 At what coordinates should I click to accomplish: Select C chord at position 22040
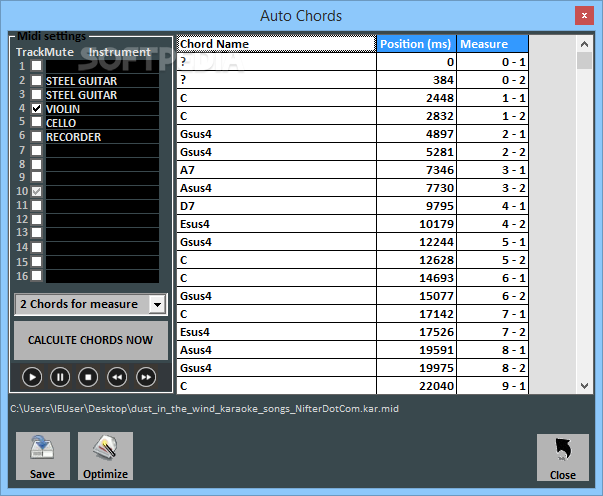[276, 386]
